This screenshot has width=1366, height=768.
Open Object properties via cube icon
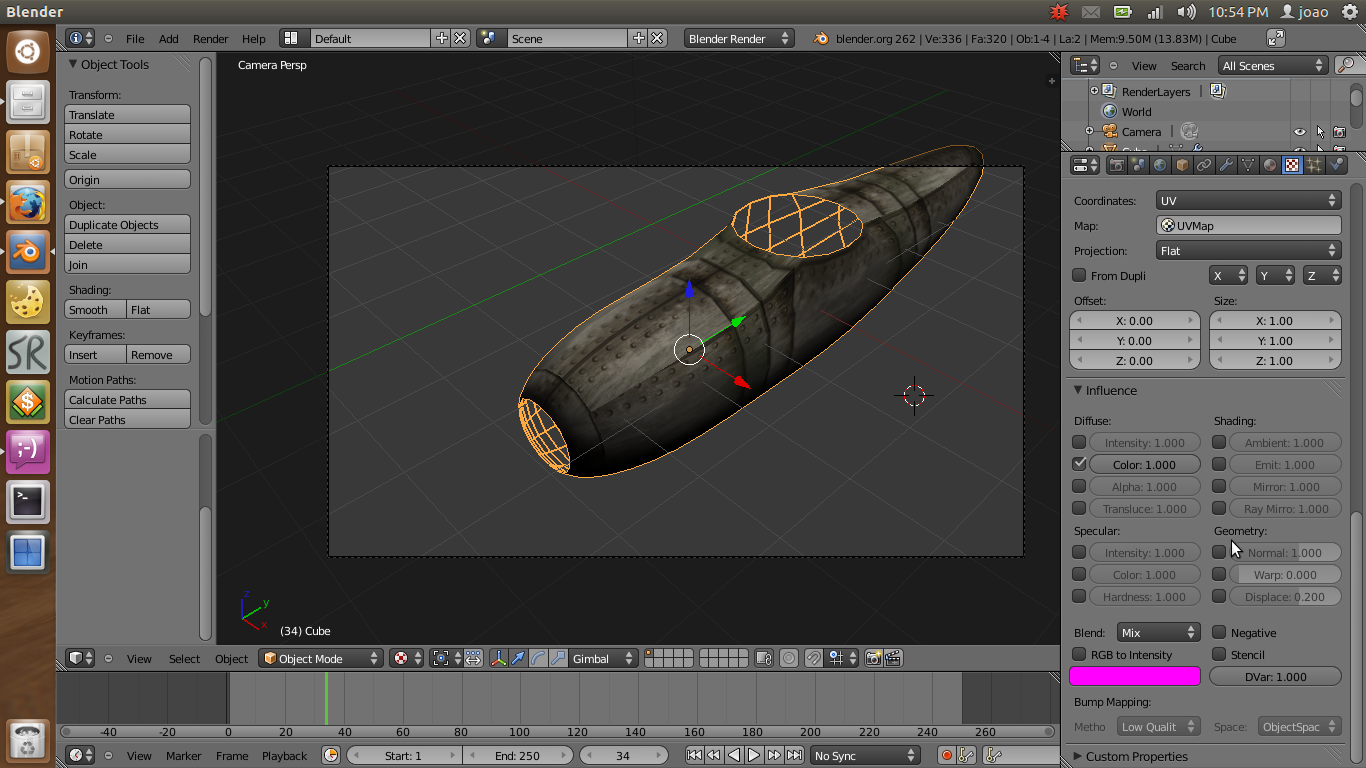click(1182, 164)
